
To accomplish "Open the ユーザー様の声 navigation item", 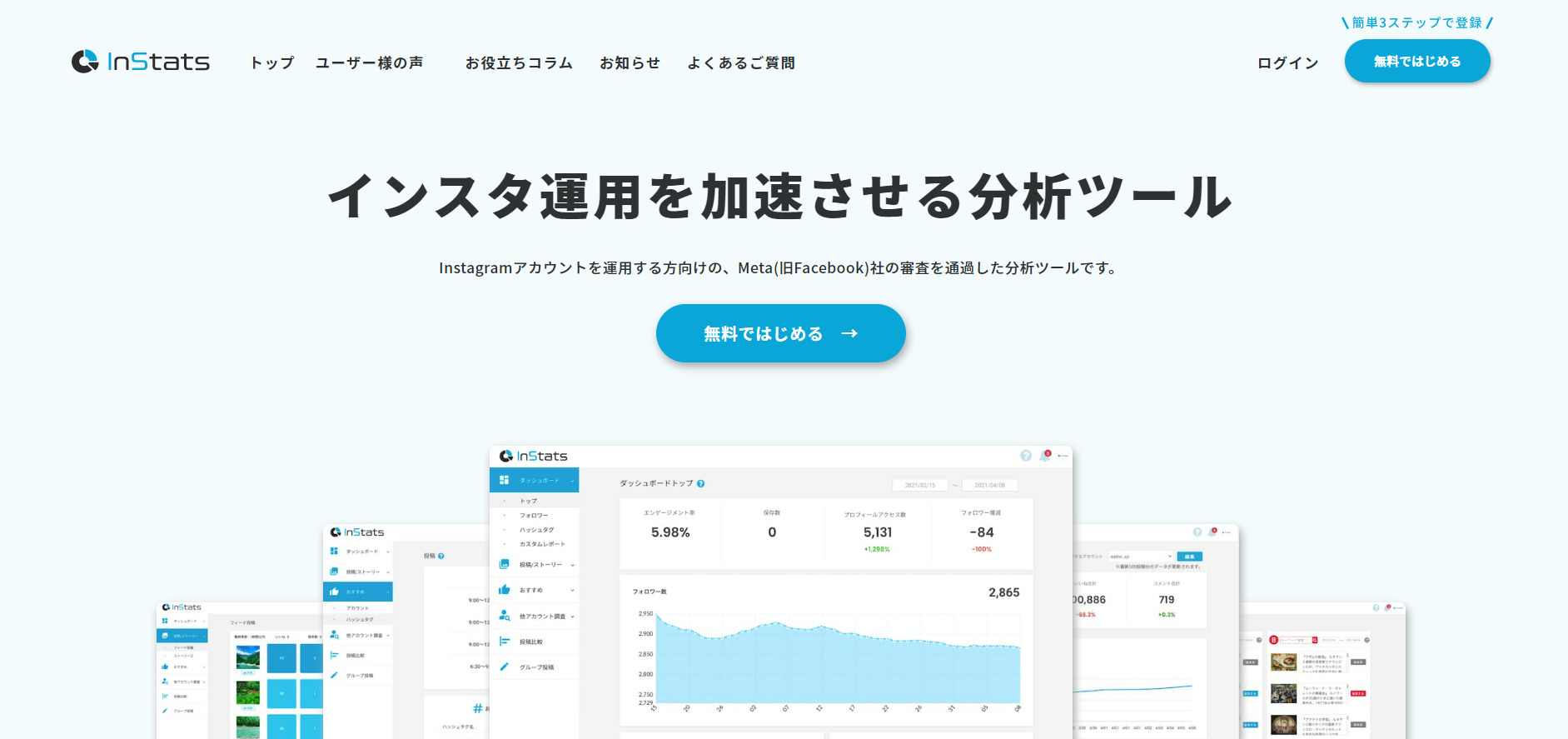I will pos(369,62).
